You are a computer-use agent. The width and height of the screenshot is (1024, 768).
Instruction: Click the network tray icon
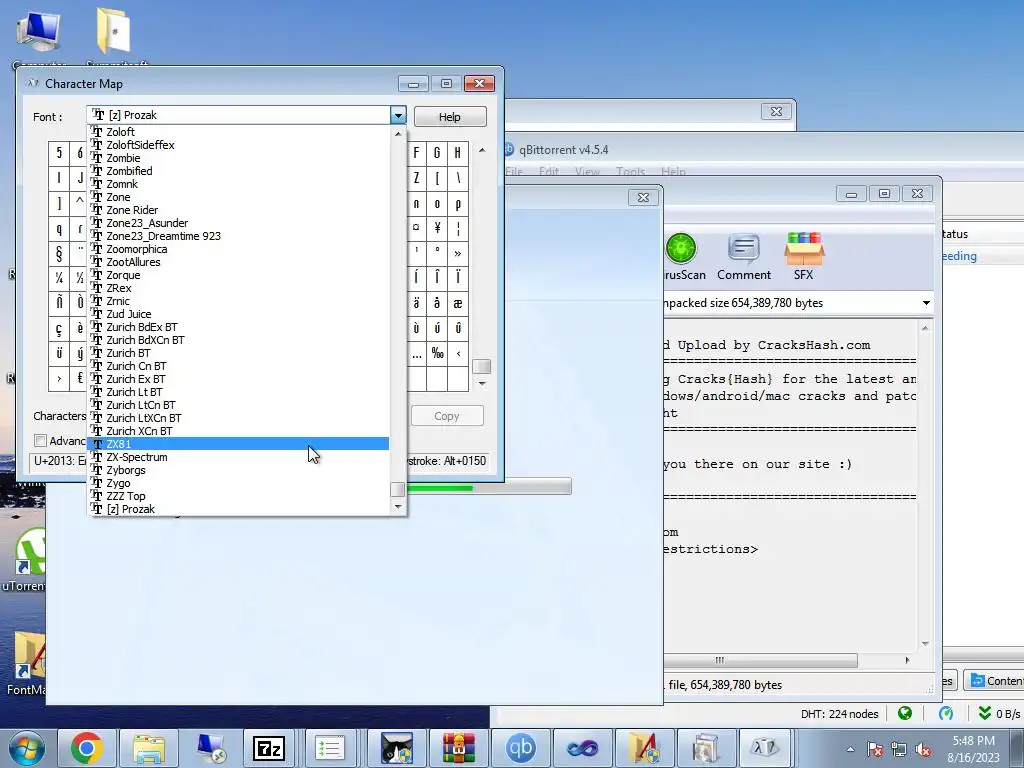[x=899, y=749]
